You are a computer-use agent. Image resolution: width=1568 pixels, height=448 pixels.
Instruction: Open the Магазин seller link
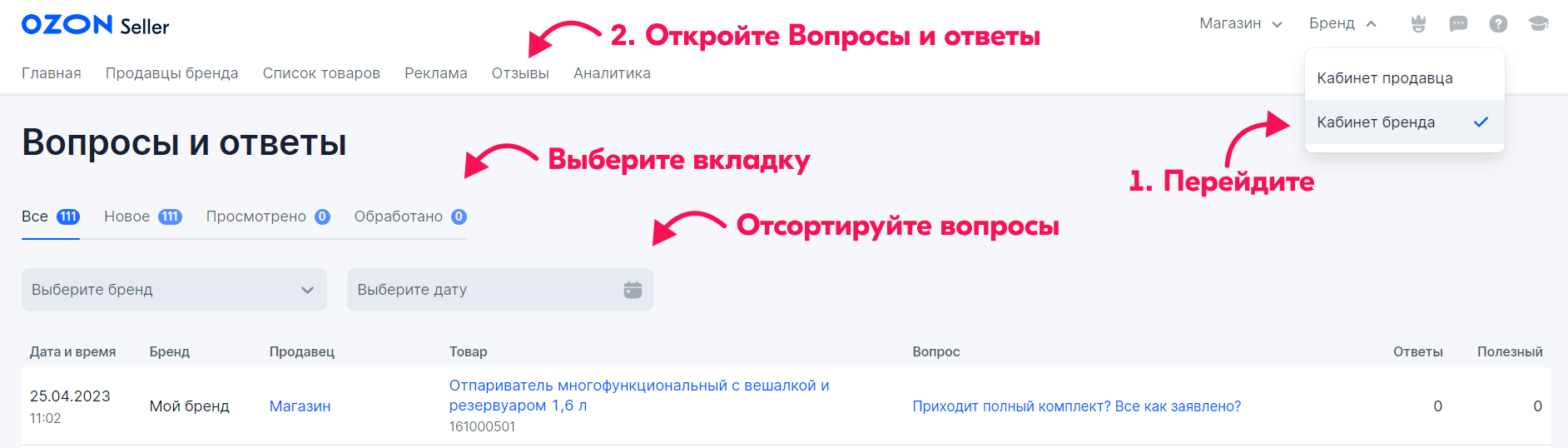tap(300, 406)
